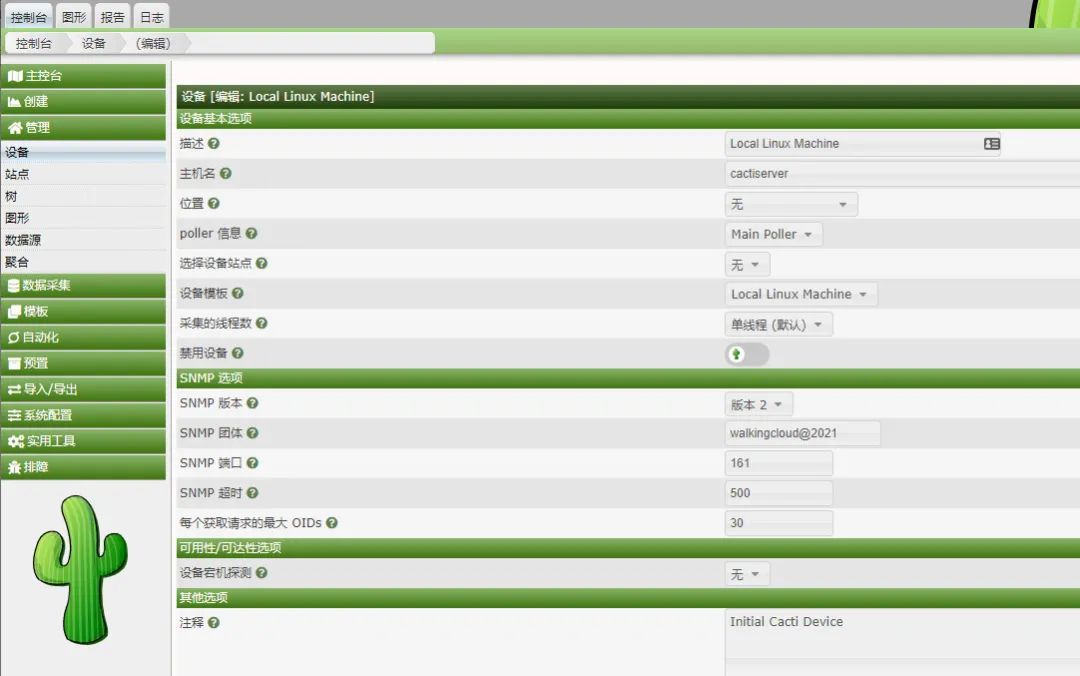Click help icon next to 选择设备站点
Image resolution: width=1080 pixels, height=676 pixels.
[x=261, y=263]
